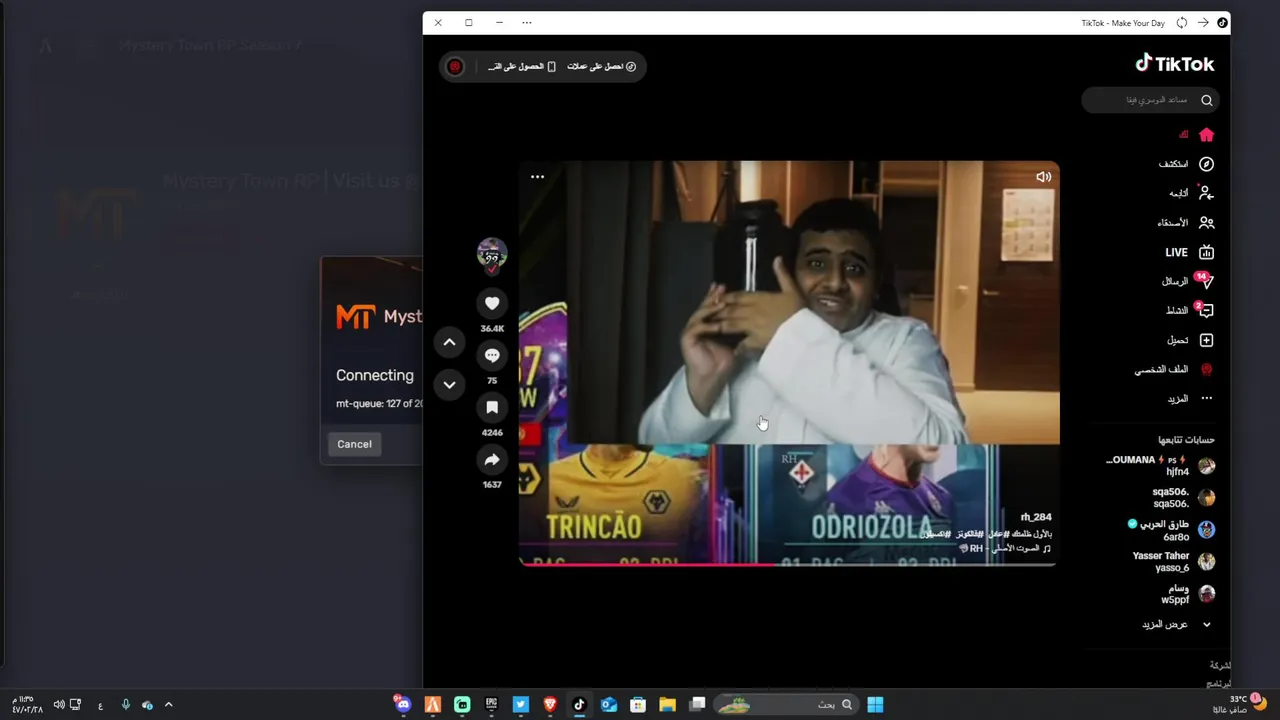Open the Explore (استكشف) page
The width and height of the screenshot is (1280, 720).
coord(1187,164)
